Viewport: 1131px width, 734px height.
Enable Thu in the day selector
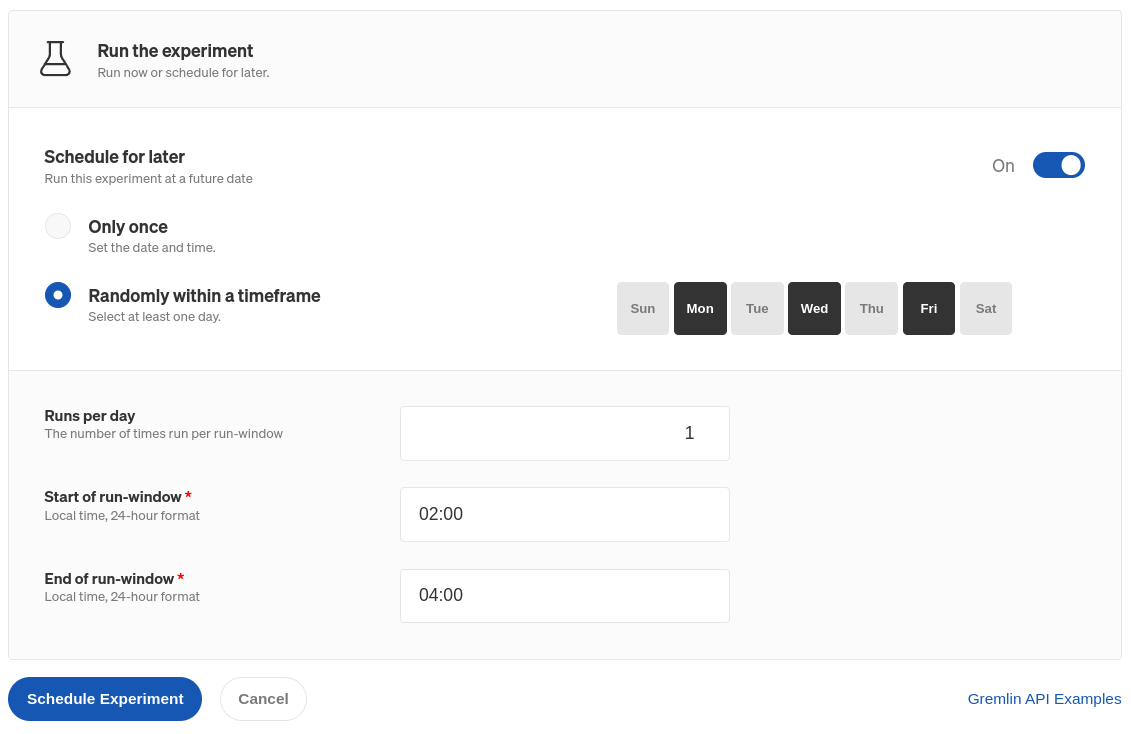pyautogui.click(x=871, y=309)
